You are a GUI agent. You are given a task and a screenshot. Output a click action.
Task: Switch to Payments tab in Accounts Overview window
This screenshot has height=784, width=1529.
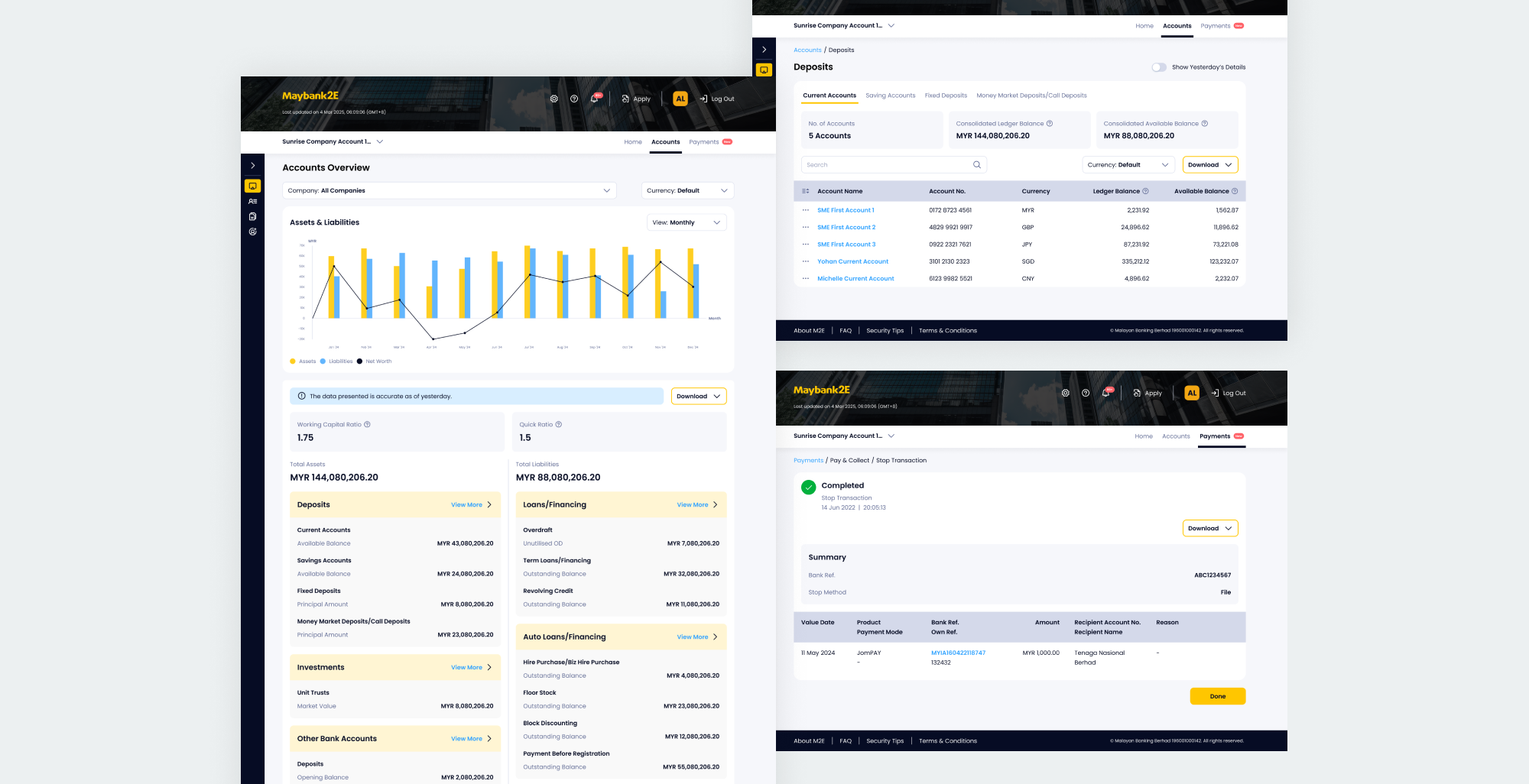pyautogui.click(x=710, y=142)
